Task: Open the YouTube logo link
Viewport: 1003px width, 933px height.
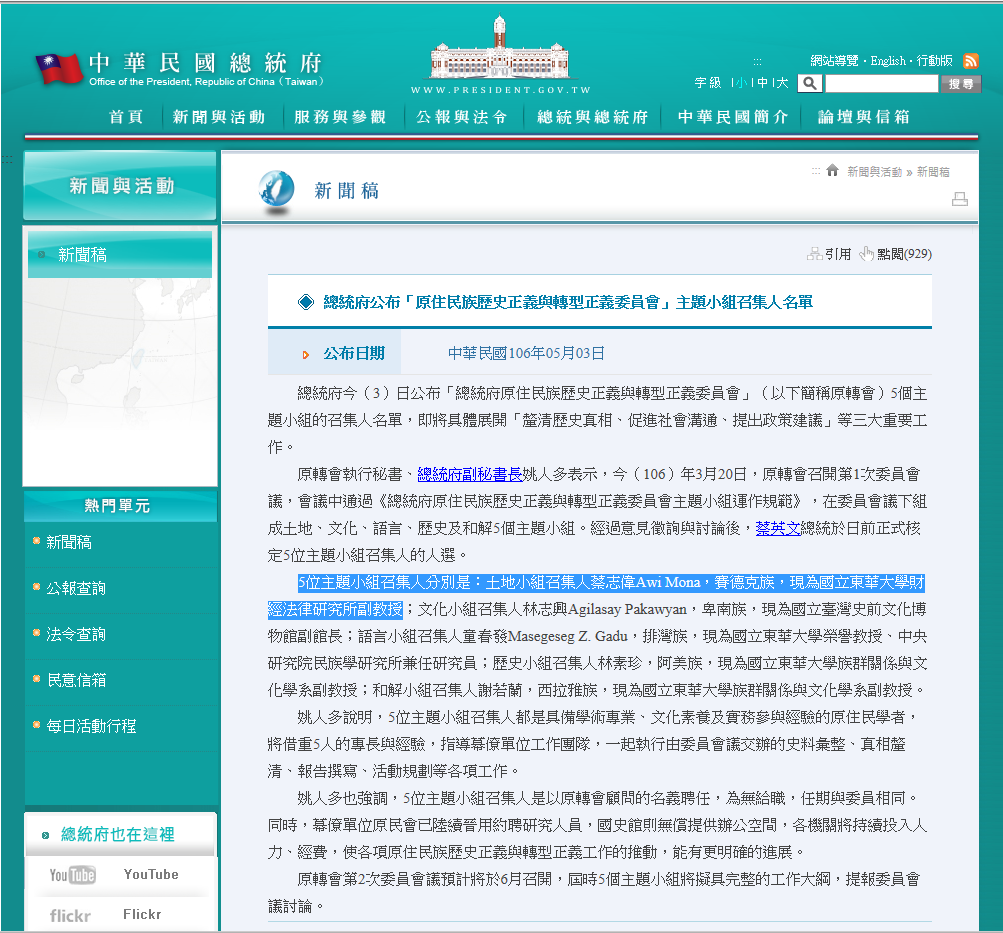Action: [72, 875]
